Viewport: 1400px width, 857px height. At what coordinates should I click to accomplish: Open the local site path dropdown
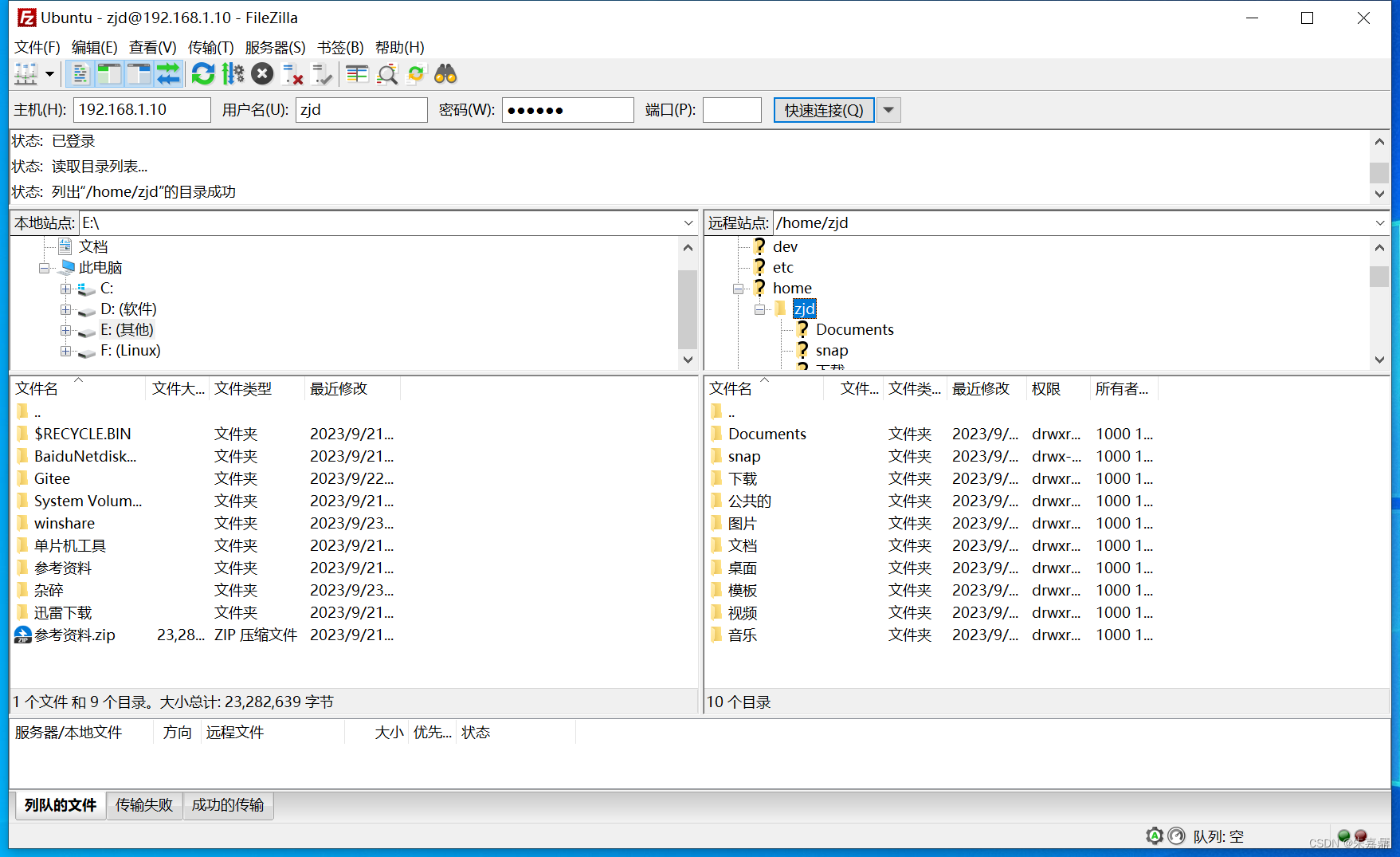tap(688, 223)
